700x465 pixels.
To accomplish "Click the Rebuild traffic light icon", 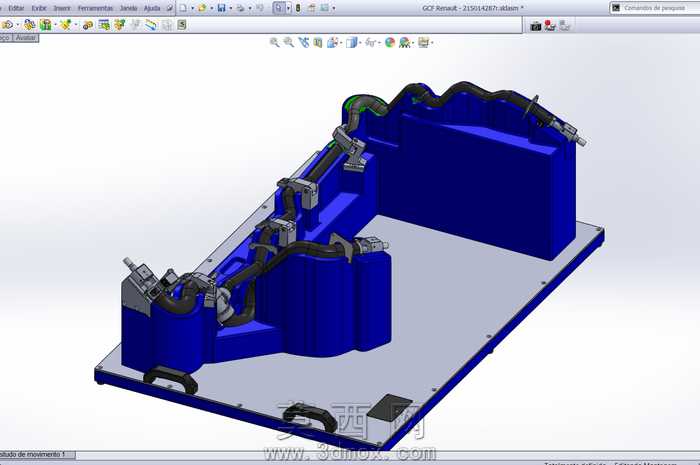I will 298,8.
